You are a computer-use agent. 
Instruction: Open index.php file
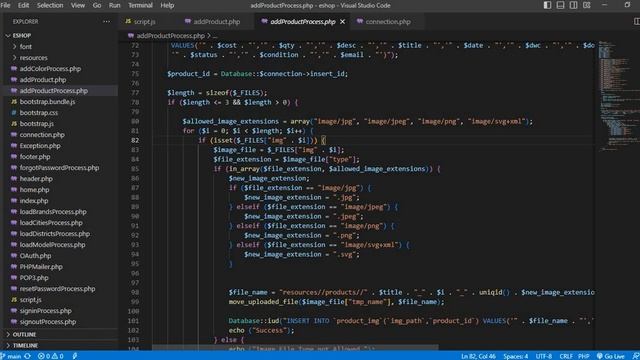(x=34, y=201)
